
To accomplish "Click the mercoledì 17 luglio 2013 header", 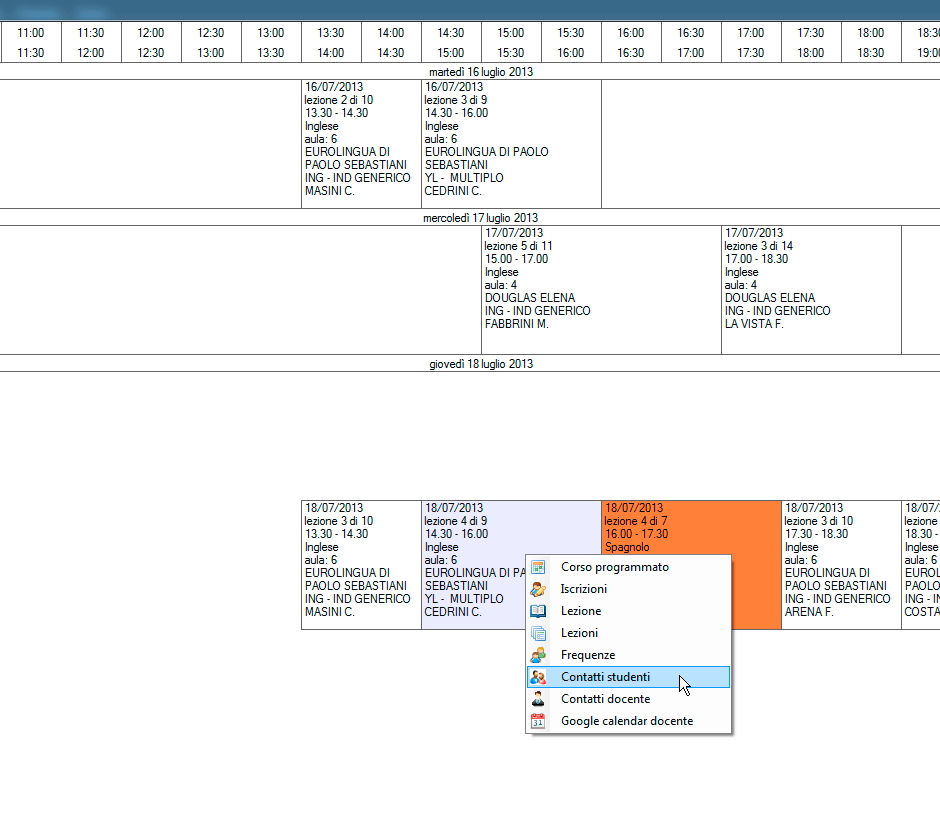I will 481,218.
